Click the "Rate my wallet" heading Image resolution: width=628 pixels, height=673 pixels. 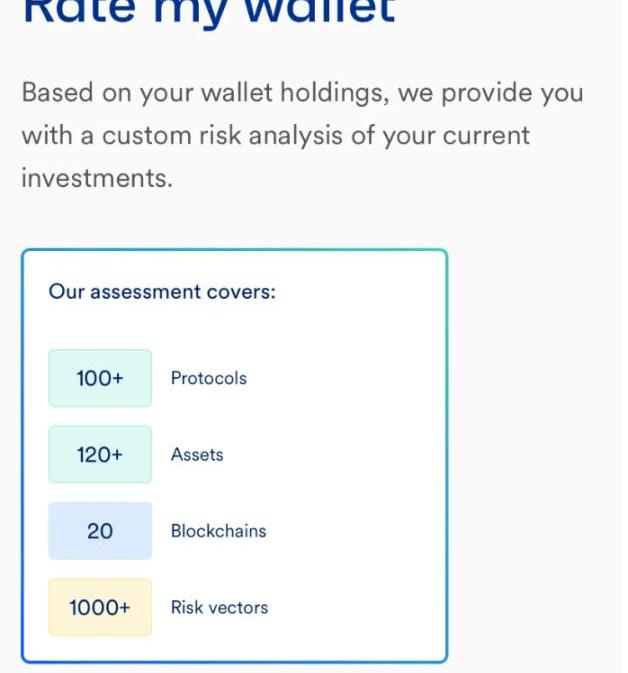coord(208,10)
